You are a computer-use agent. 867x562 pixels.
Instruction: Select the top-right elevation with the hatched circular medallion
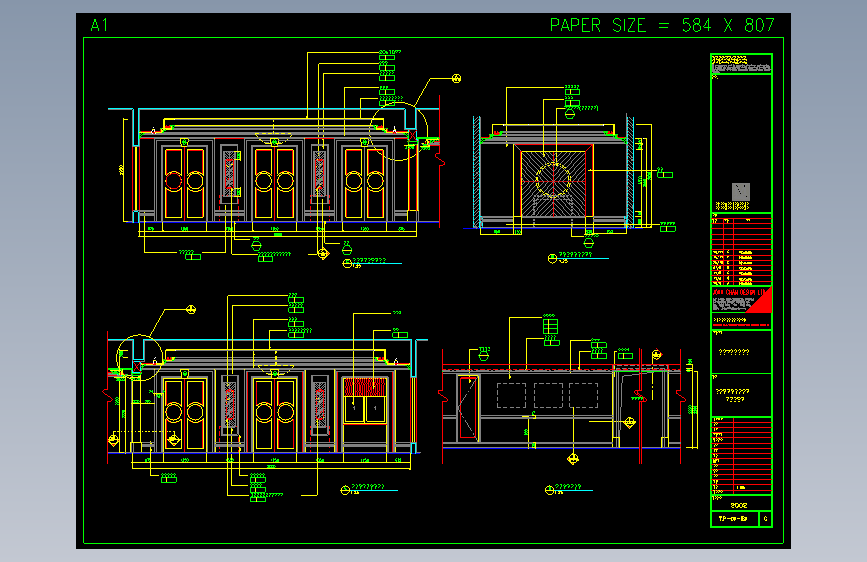[570, 174]
